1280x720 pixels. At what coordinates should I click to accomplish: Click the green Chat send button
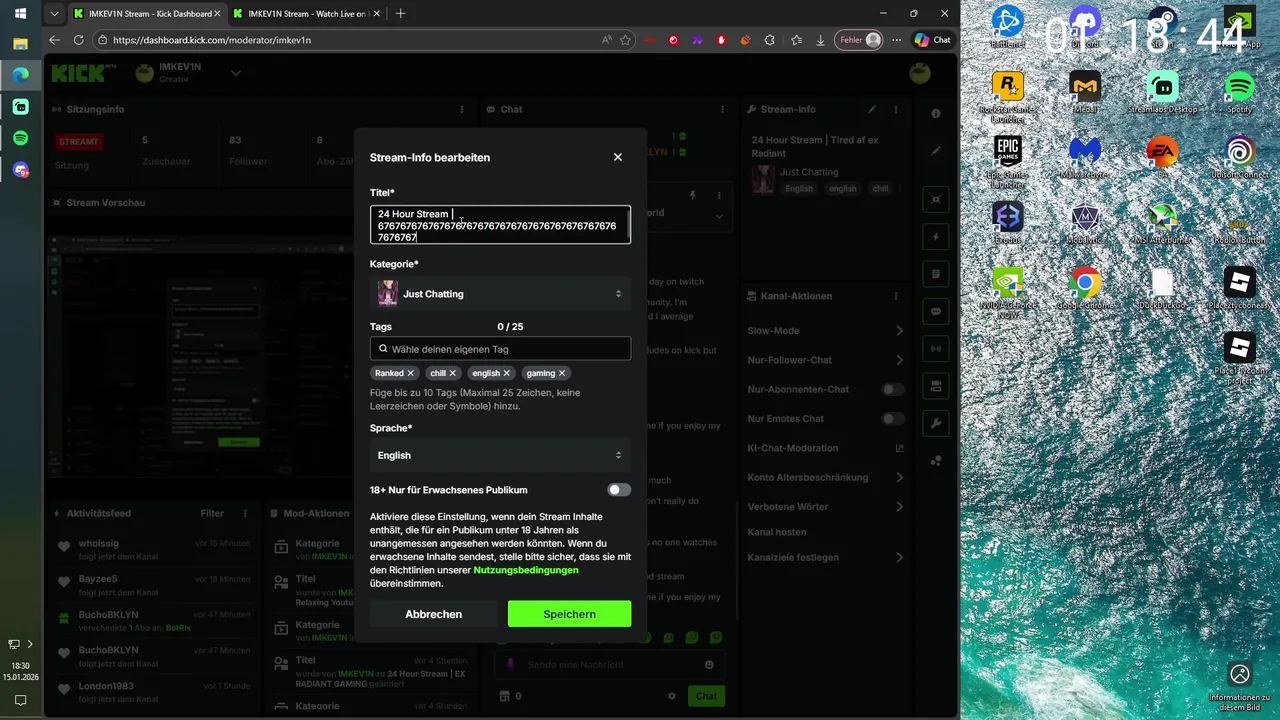click(x=707, y=696)
